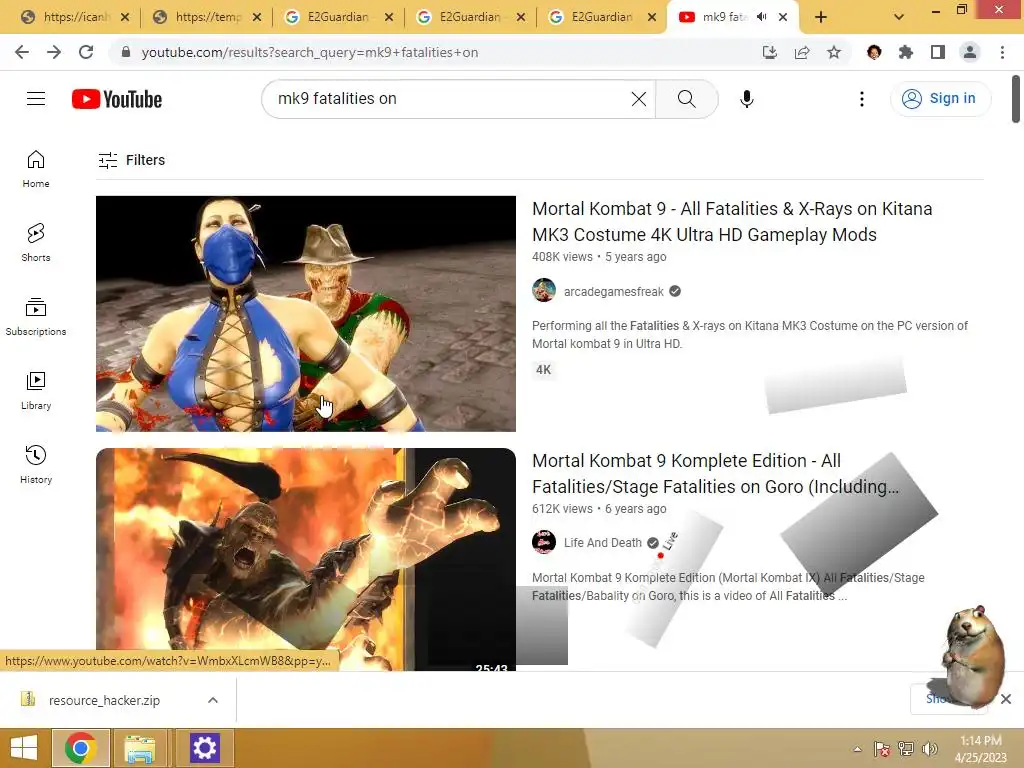The height and width of the screenshot is (768, 1024).
Task: Sign in to YouTube
Action: click(x=940, y=99)
